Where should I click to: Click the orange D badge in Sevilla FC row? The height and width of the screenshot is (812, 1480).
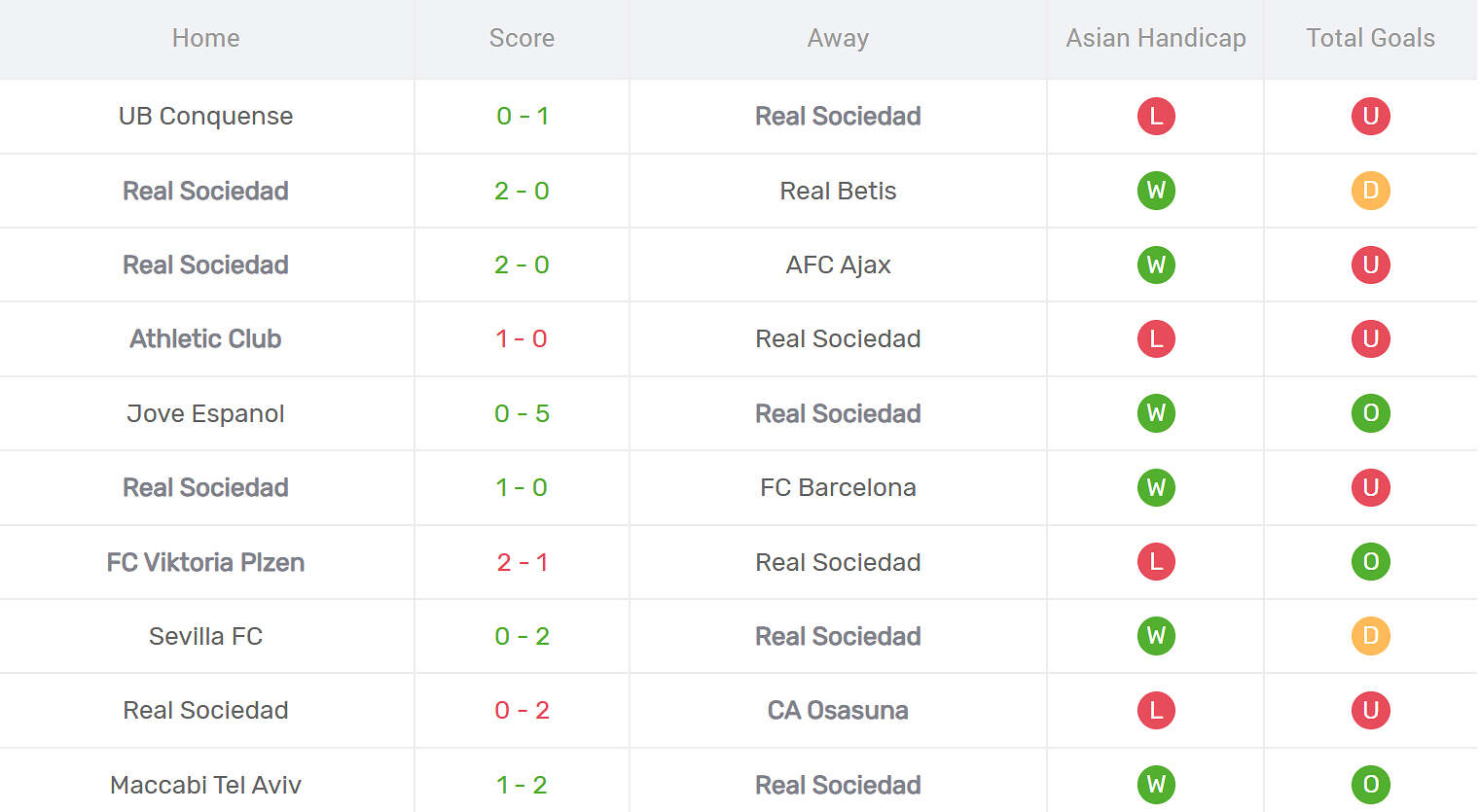(x=1370, y=636)
